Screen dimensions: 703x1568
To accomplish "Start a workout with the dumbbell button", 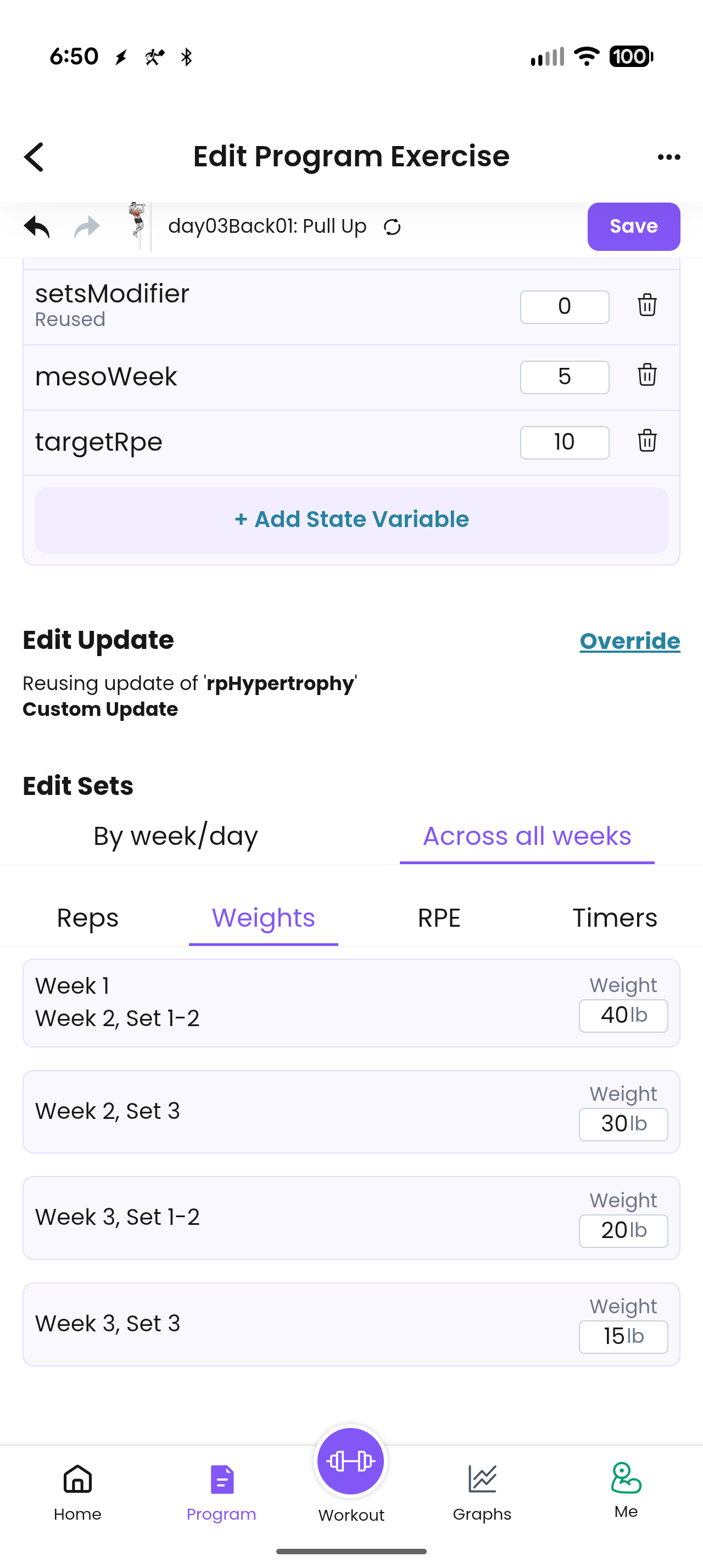I will pyautogui.click(x=351, y=1461).
